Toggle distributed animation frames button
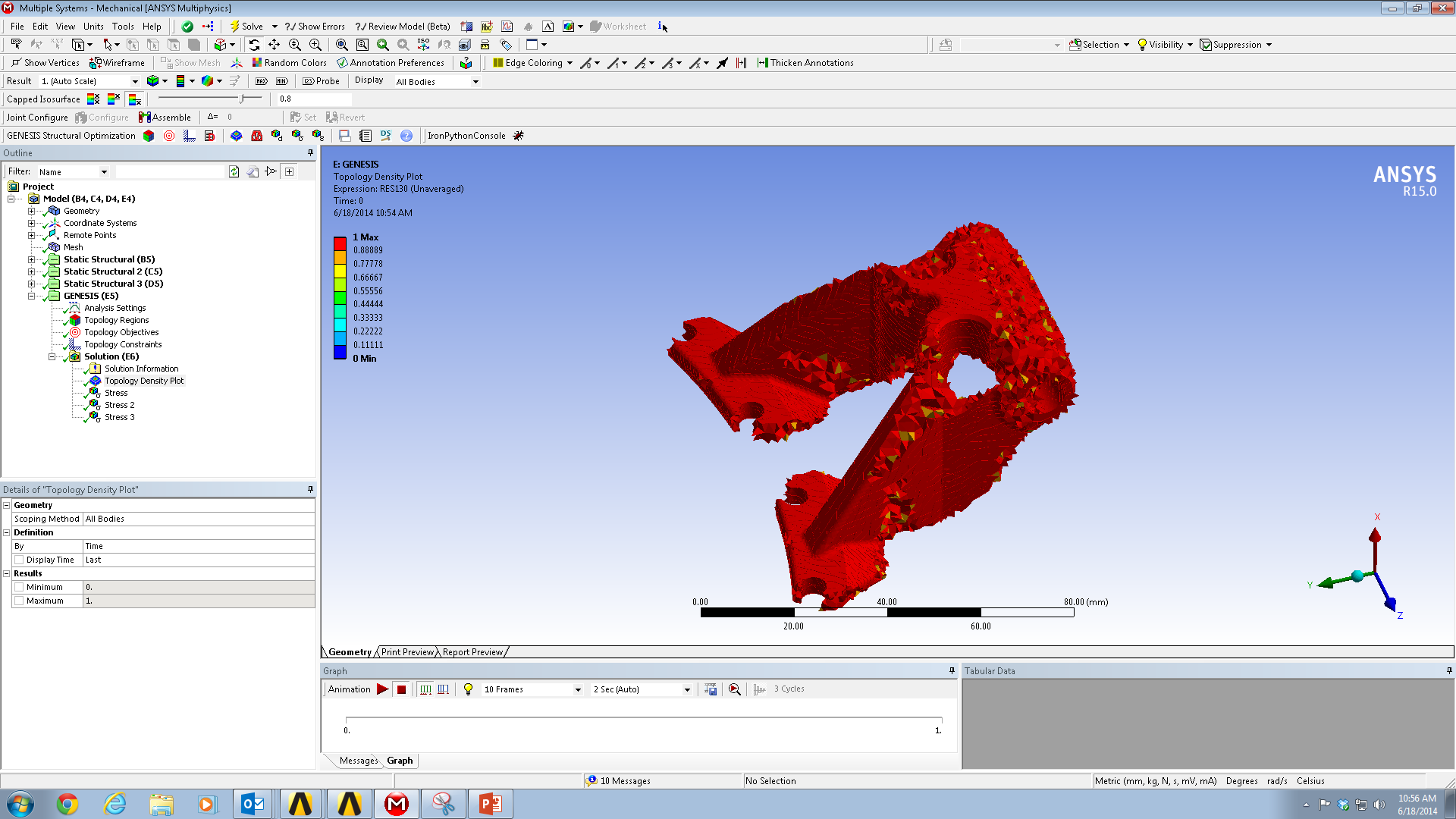The image size is (1456, 819). 425,689
